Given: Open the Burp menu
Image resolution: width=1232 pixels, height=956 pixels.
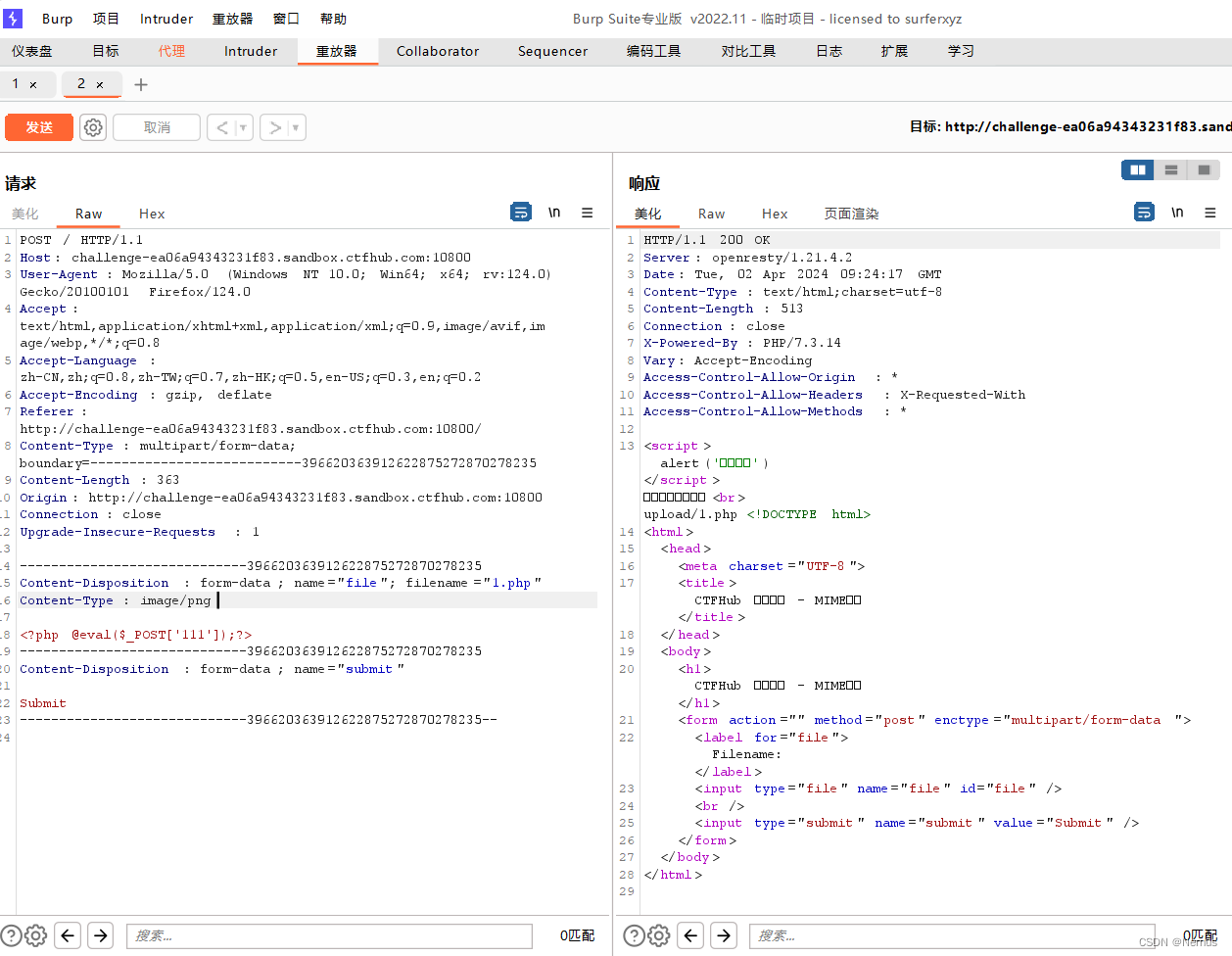Looking at the screenshot, I should (57, 19).
